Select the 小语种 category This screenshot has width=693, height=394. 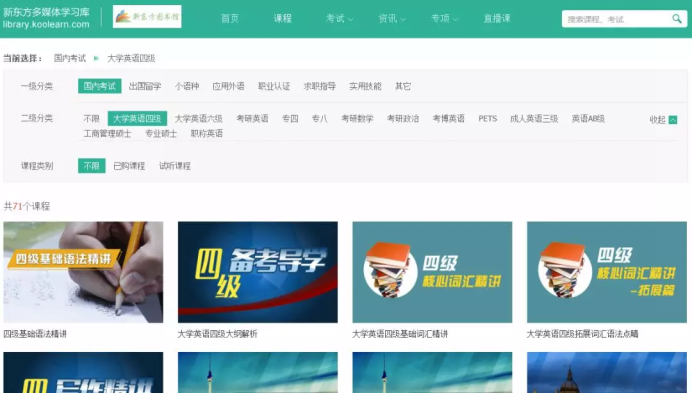point(187,86)
